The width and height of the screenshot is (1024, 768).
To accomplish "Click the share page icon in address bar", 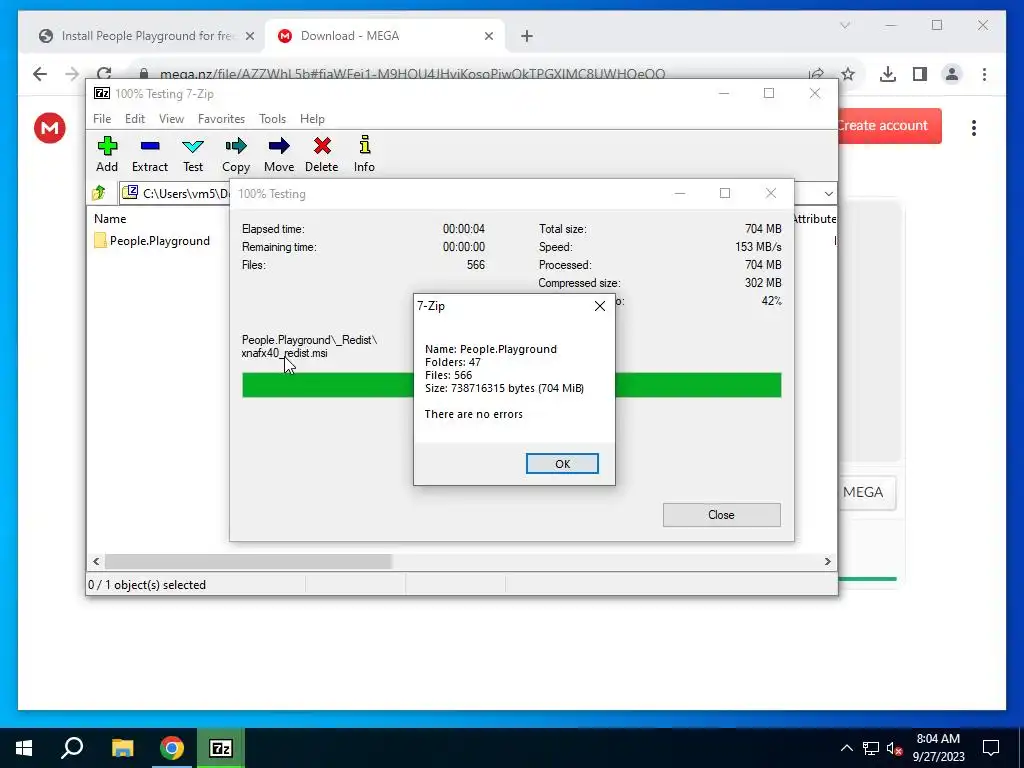I will click(x=816, y=74).
